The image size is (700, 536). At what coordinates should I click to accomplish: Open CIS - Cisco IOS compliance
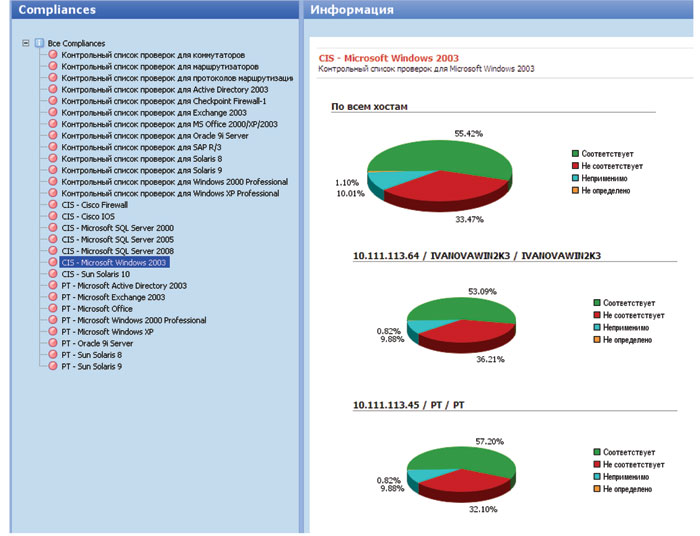(88, 216)
